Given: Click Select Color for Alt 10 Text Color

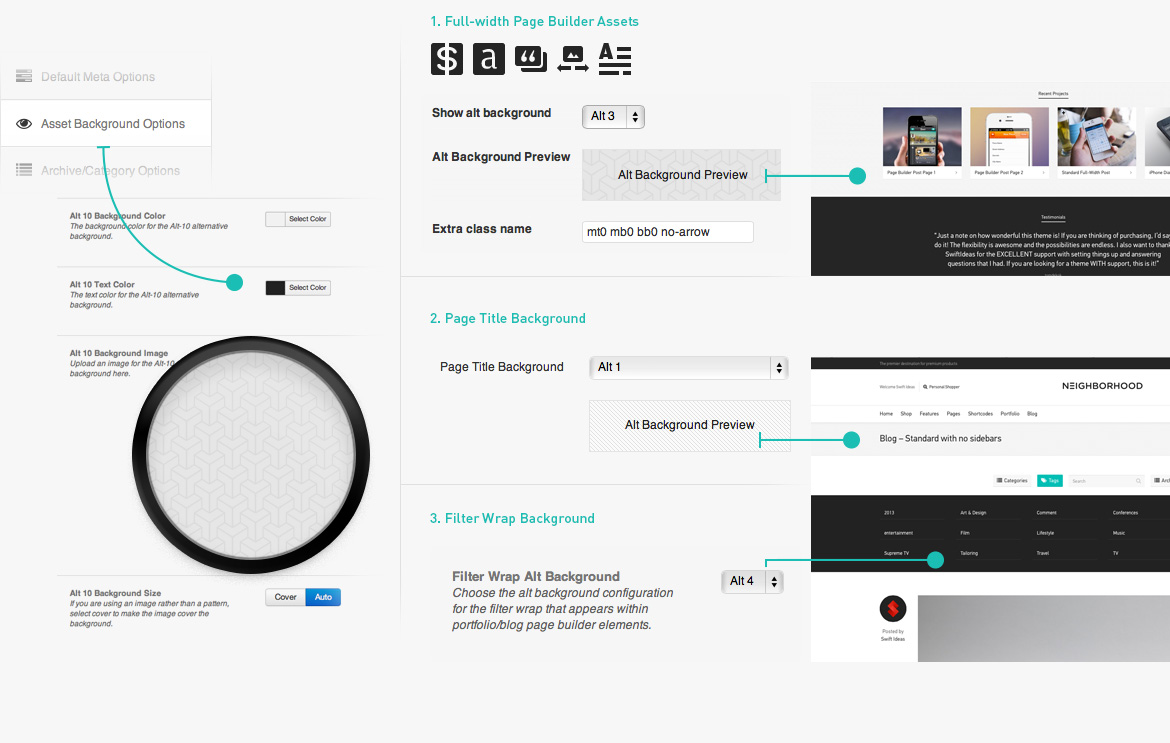Looking at the screenshot, I should [x=307, y=288].
